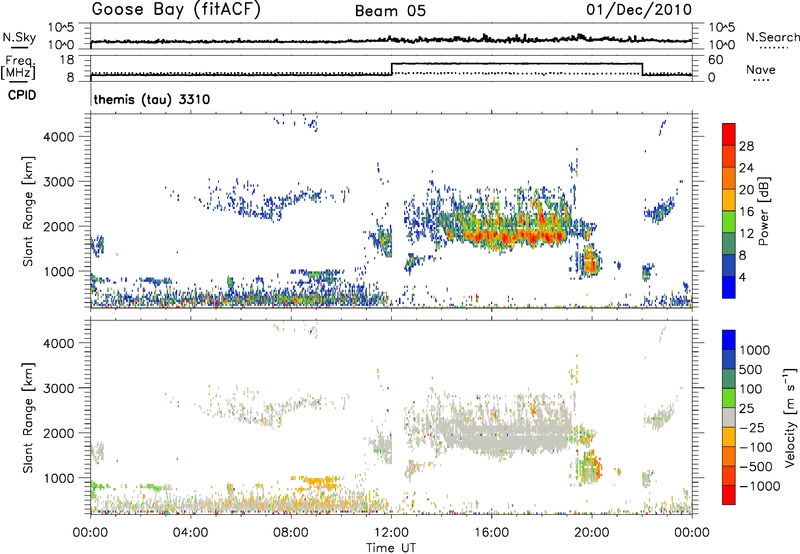Click the dotted line sample under Nave
Viewport: 800px width, 554px height.
coord(761,81)
